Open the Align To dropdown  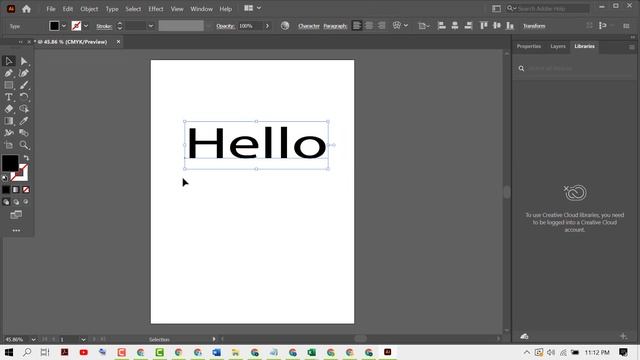click(424, 26)
